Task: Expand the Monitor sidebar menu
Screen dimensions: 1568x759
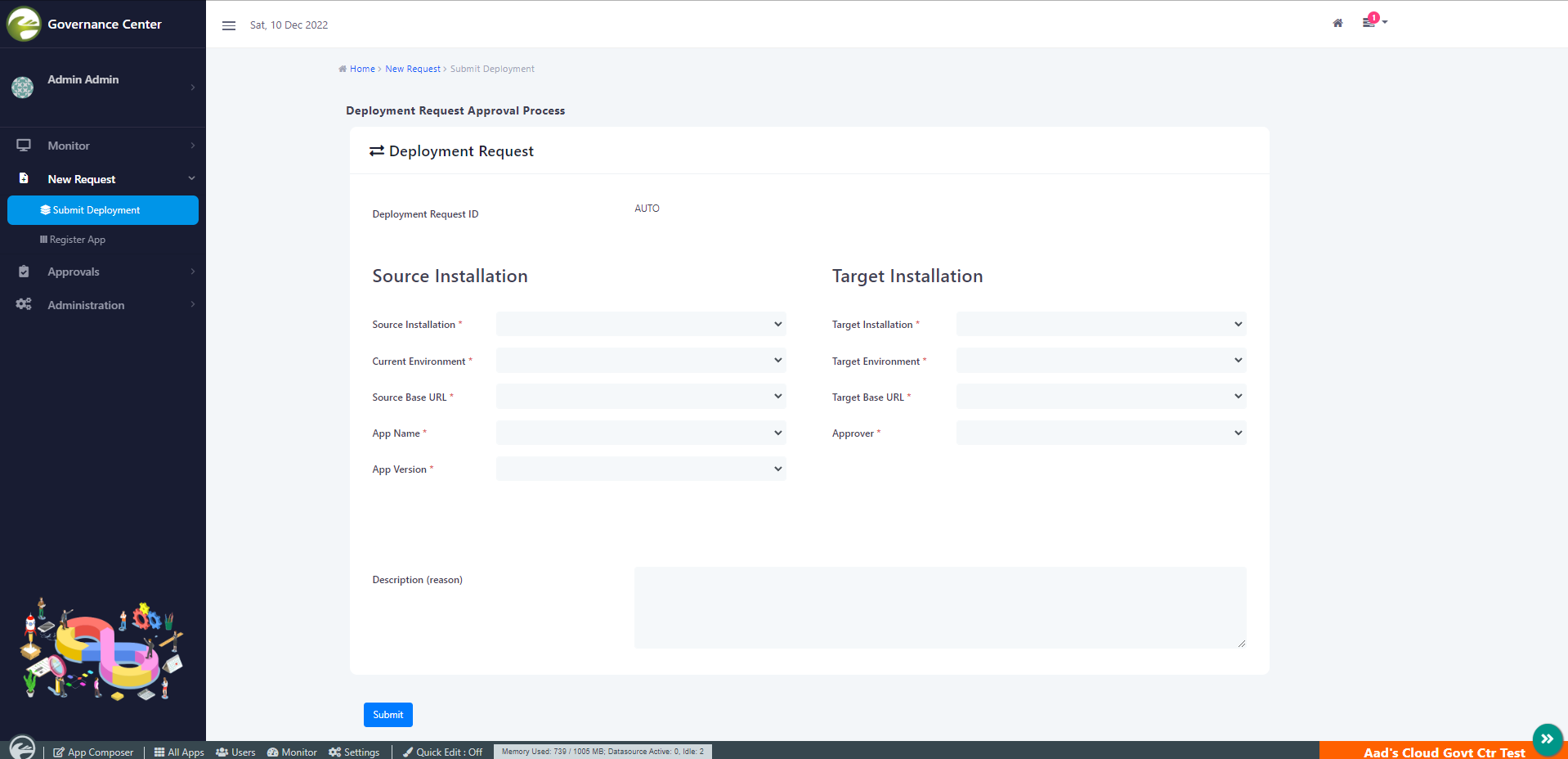Action: (69, 146)
